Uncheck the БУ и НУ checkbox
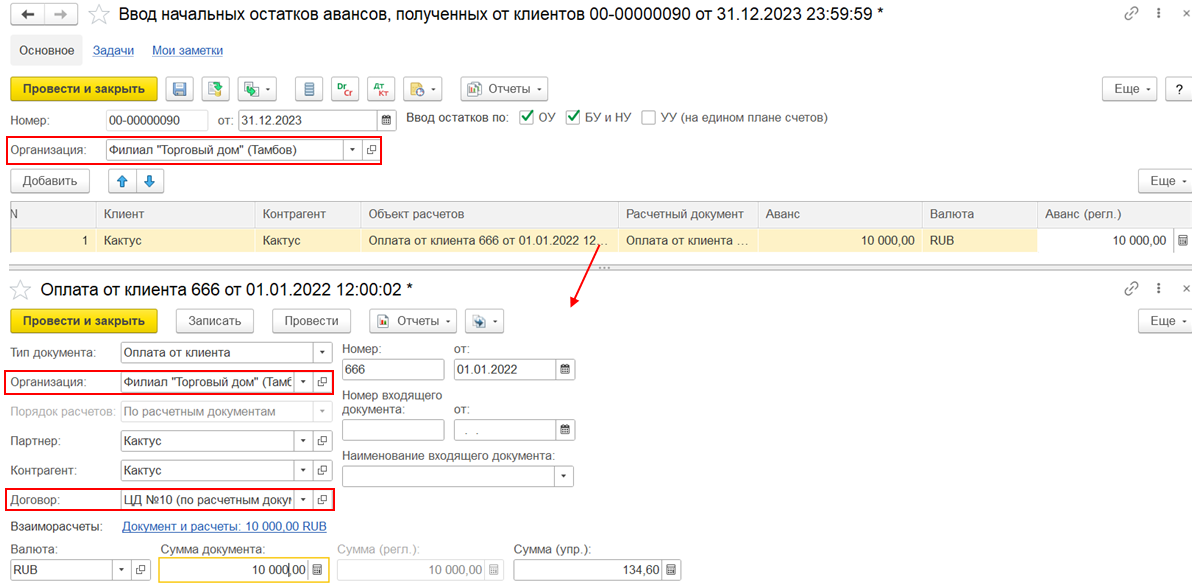Image resolution: width=1192 pixels, height=587 pixels. [573, 118]
